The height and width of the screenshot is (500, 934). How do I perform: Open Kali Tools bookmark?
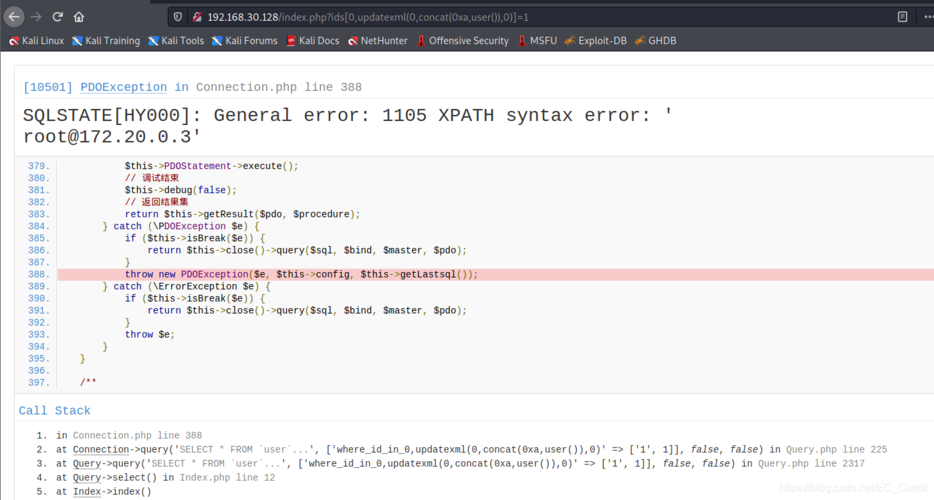coord(176,41)
